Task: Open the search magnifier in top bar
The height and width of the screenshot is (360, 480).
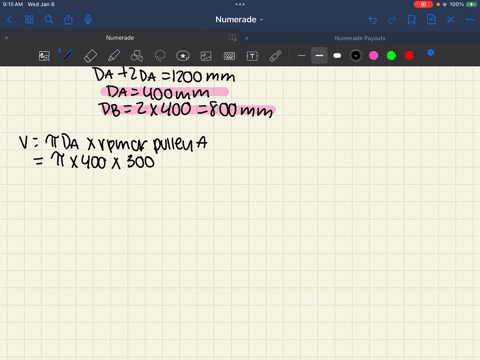Action: point(49,20)
